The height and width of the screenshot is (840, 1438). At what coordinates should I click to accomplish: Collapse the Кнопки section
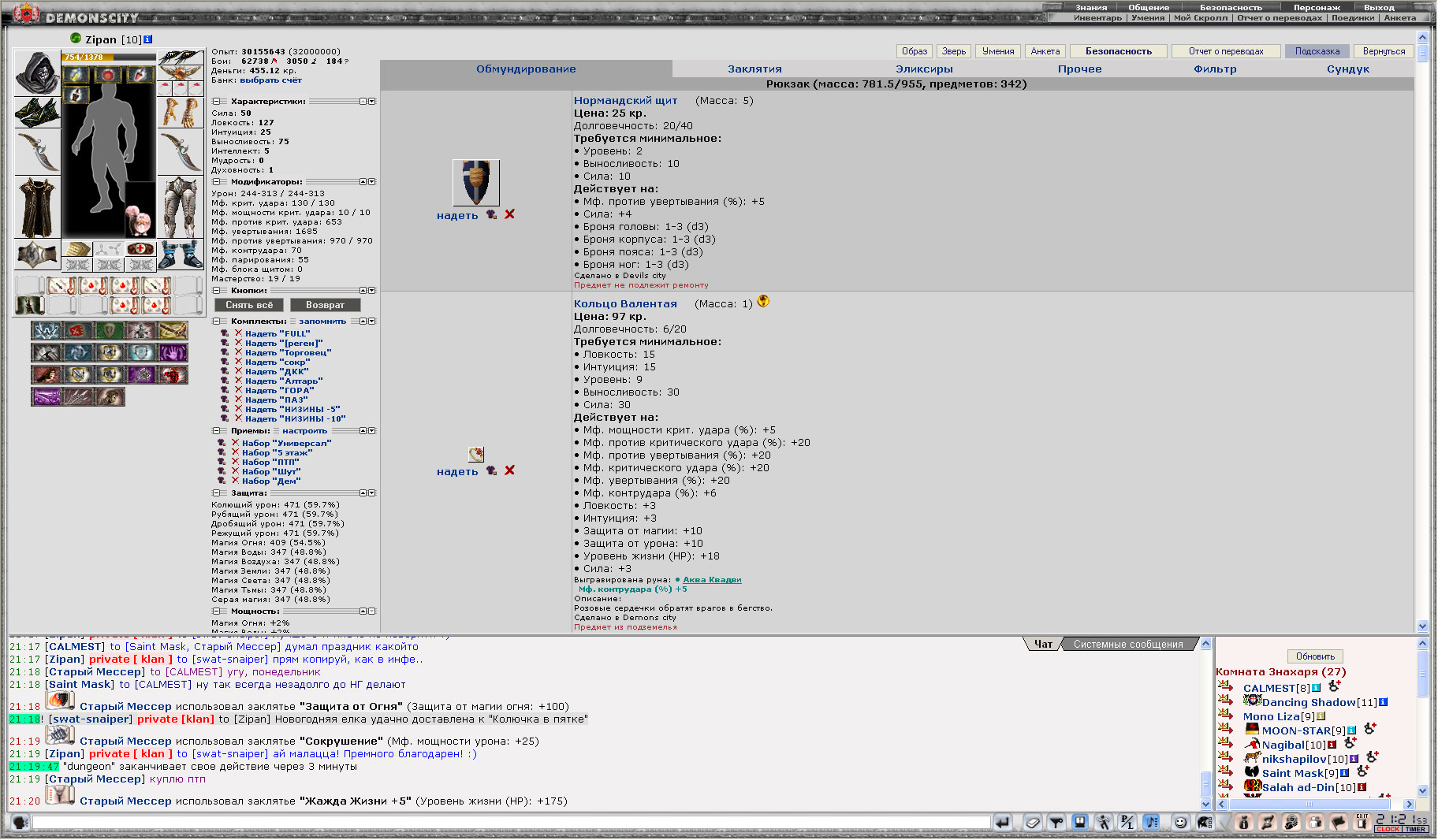pyautogui.click(x=217, y=290)
